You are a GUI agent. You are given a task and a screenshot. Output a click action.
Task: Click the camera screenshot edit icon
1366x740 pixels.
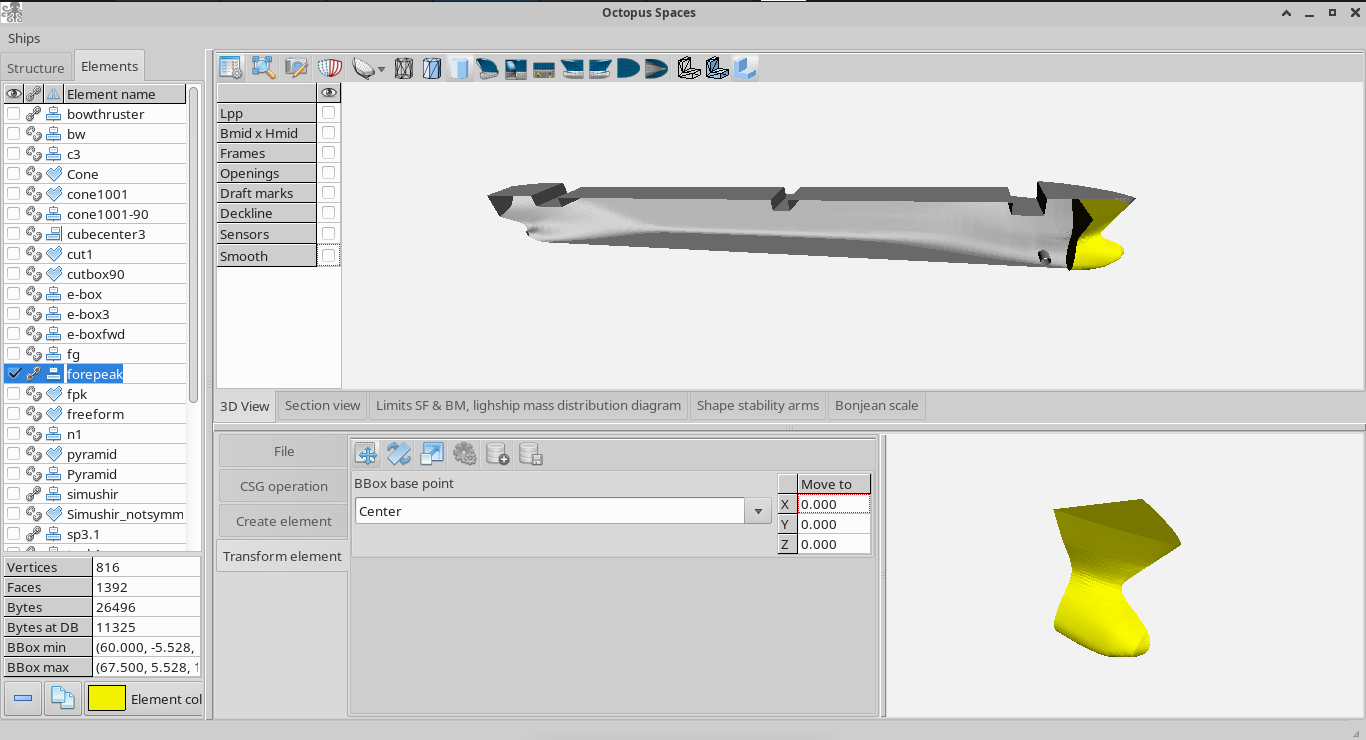click(x=296, y=68)
